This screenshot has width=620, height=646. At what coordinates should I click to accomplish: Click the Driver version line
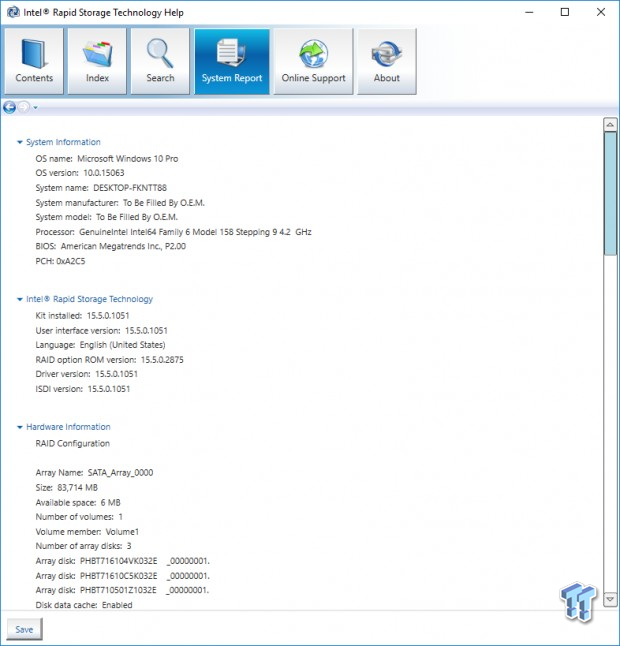point(87,374)
